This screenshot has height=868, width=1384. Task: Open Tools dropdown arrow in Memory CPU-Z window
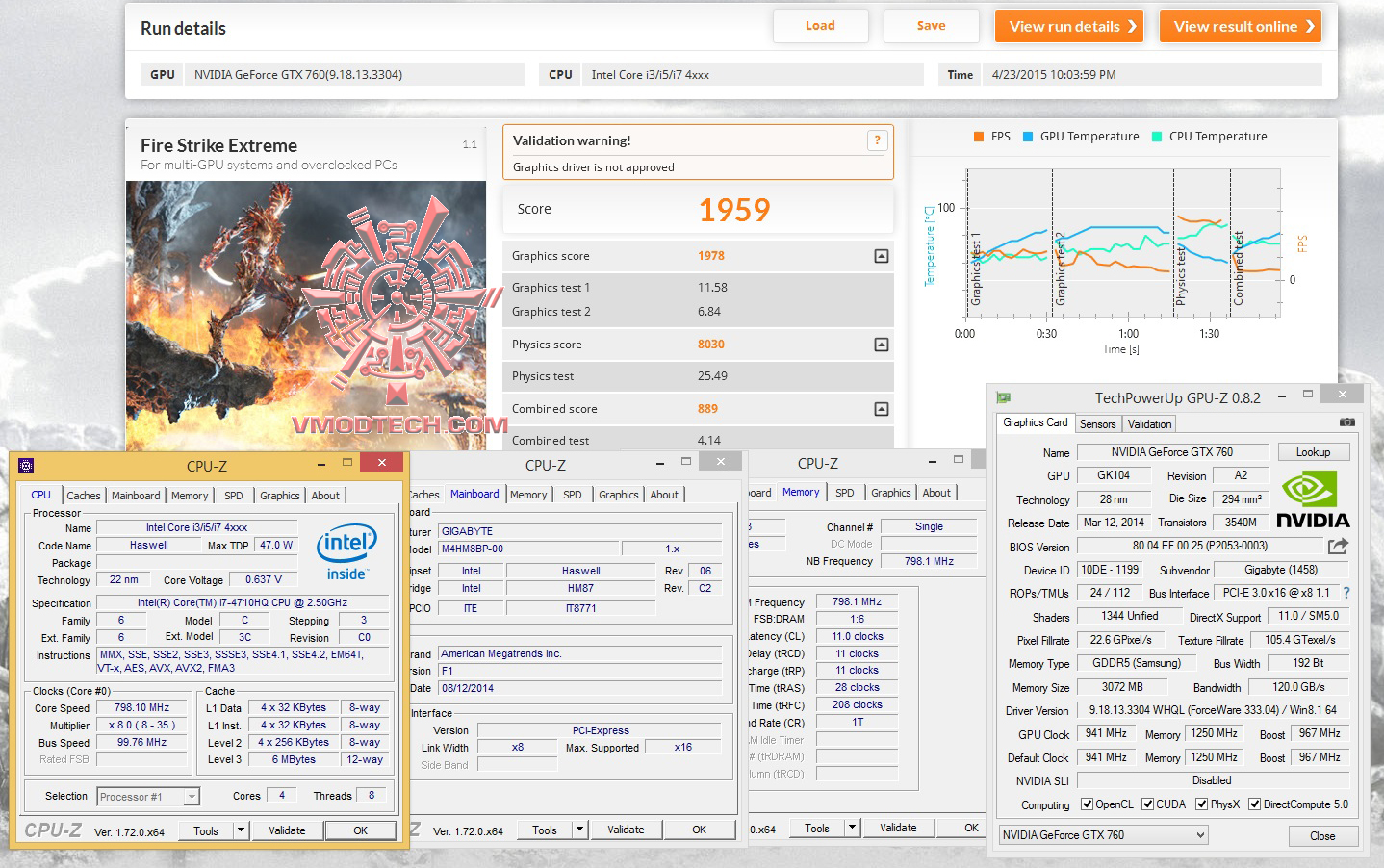(x=852, y=828)
